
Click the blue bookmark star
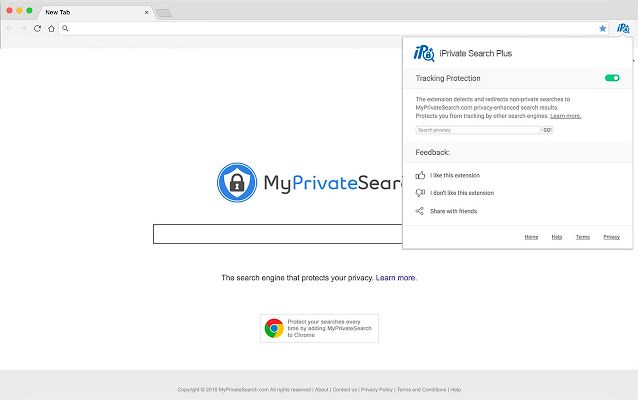pyautogui.click(x=603, y=28)
